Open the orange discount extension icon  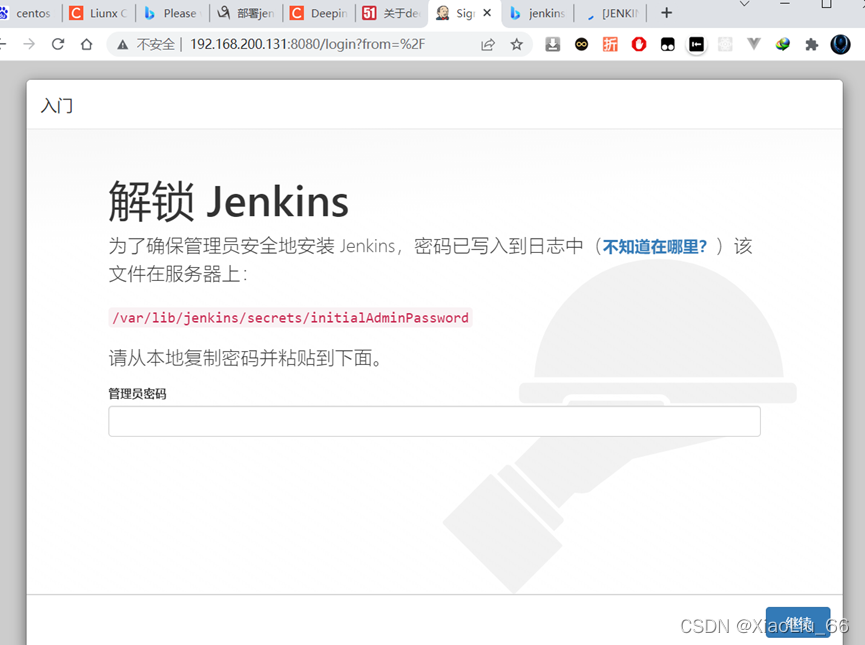[x=610, y=44]
